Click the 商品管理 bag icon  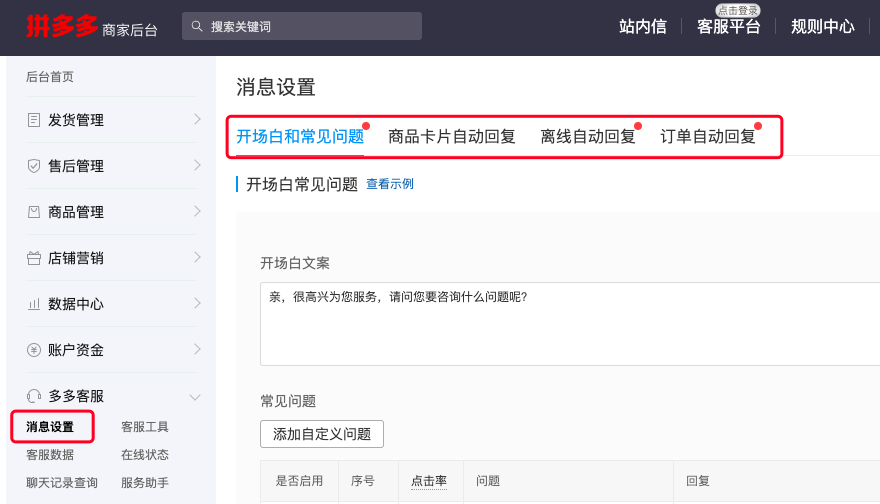(34, 212)
